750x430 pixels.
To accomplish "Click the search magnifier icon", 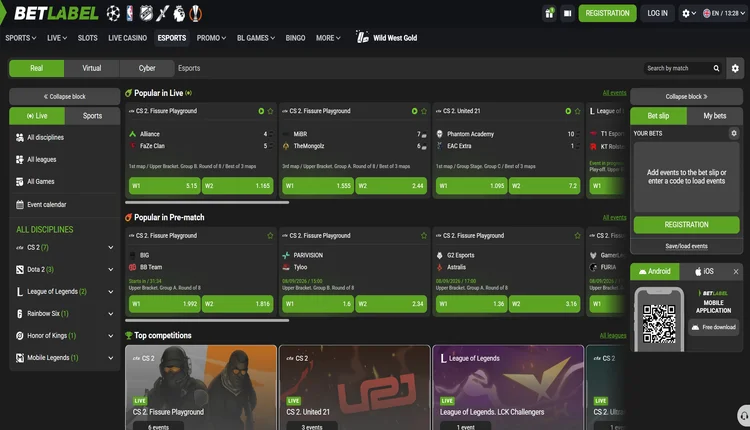I will pyautogui.click(x=716, y=68).
